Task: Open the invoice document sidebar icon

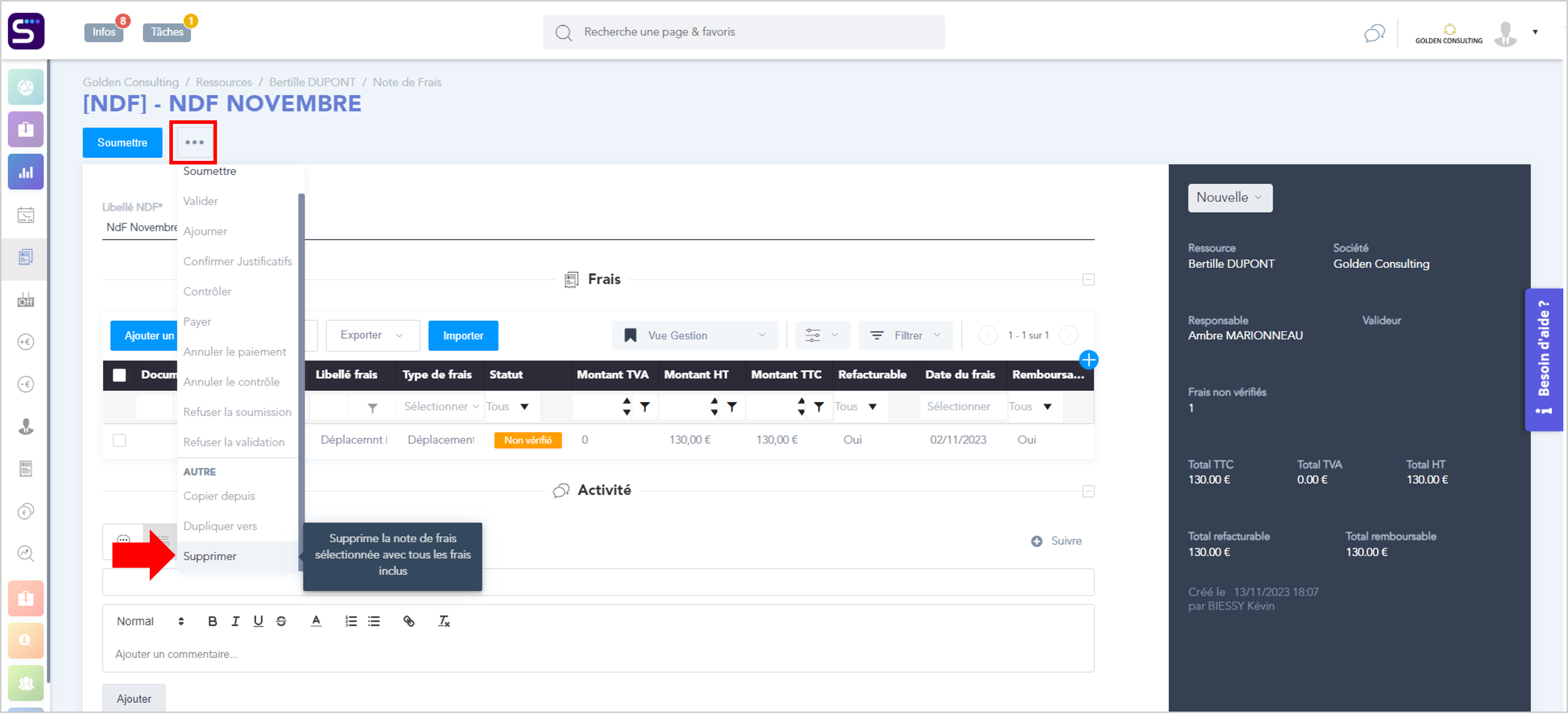Action: point(26,469)
